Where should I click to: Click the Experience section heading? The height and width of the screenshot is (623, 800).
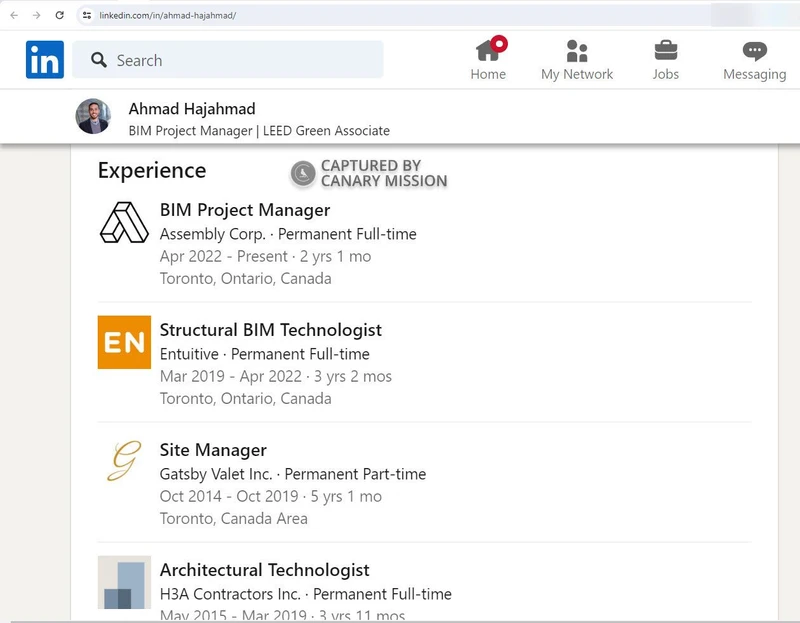coord(152,170)
